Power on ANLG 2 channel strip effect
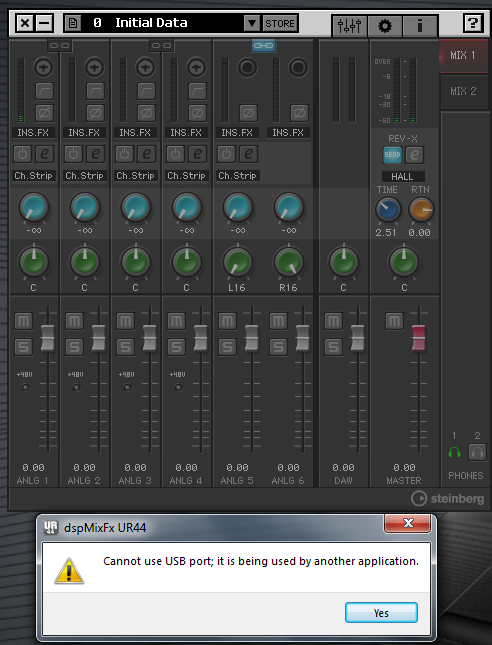 tap(73, 154)
